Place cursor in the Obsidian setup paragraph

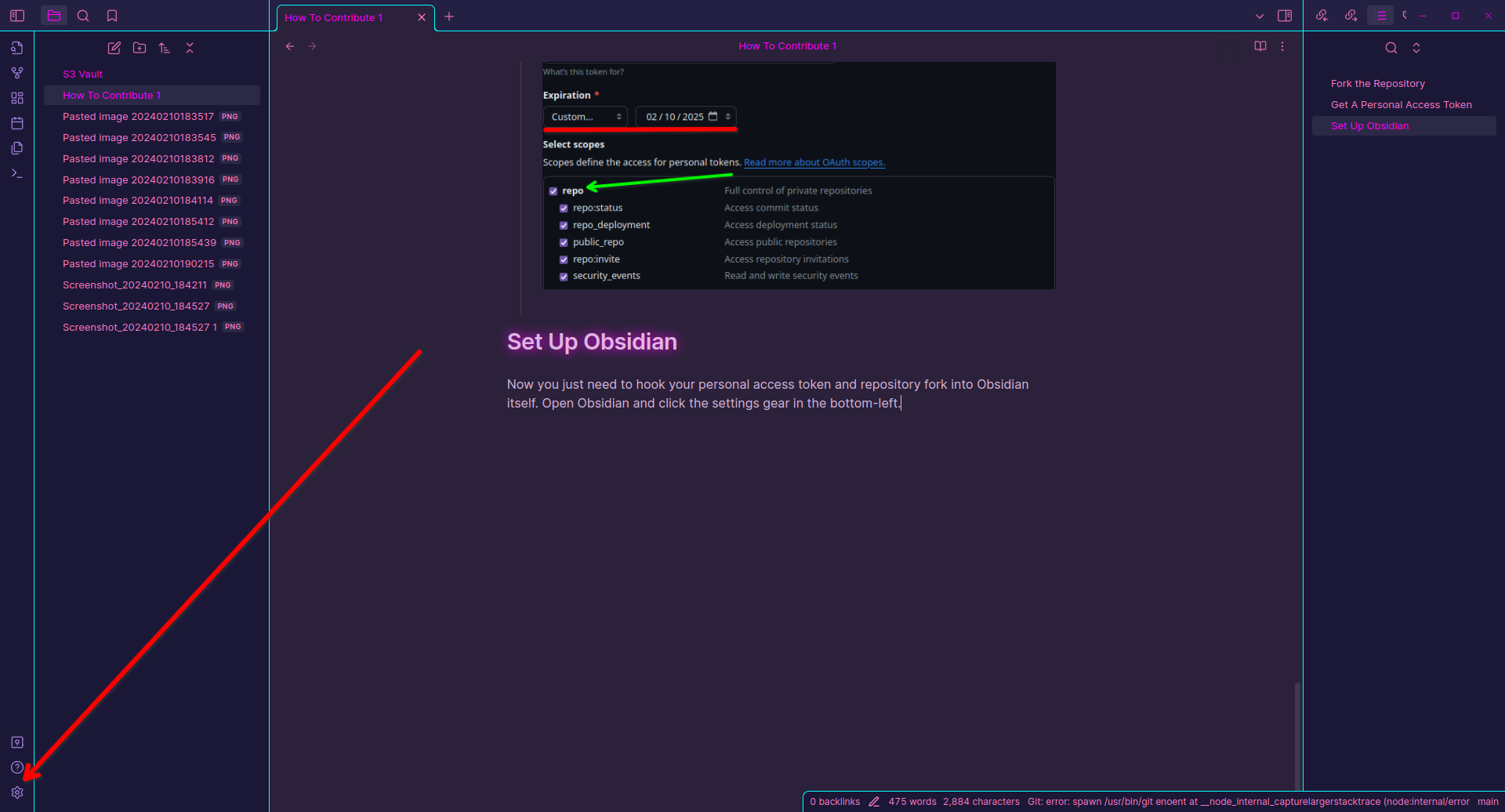[x=768, y=394]
